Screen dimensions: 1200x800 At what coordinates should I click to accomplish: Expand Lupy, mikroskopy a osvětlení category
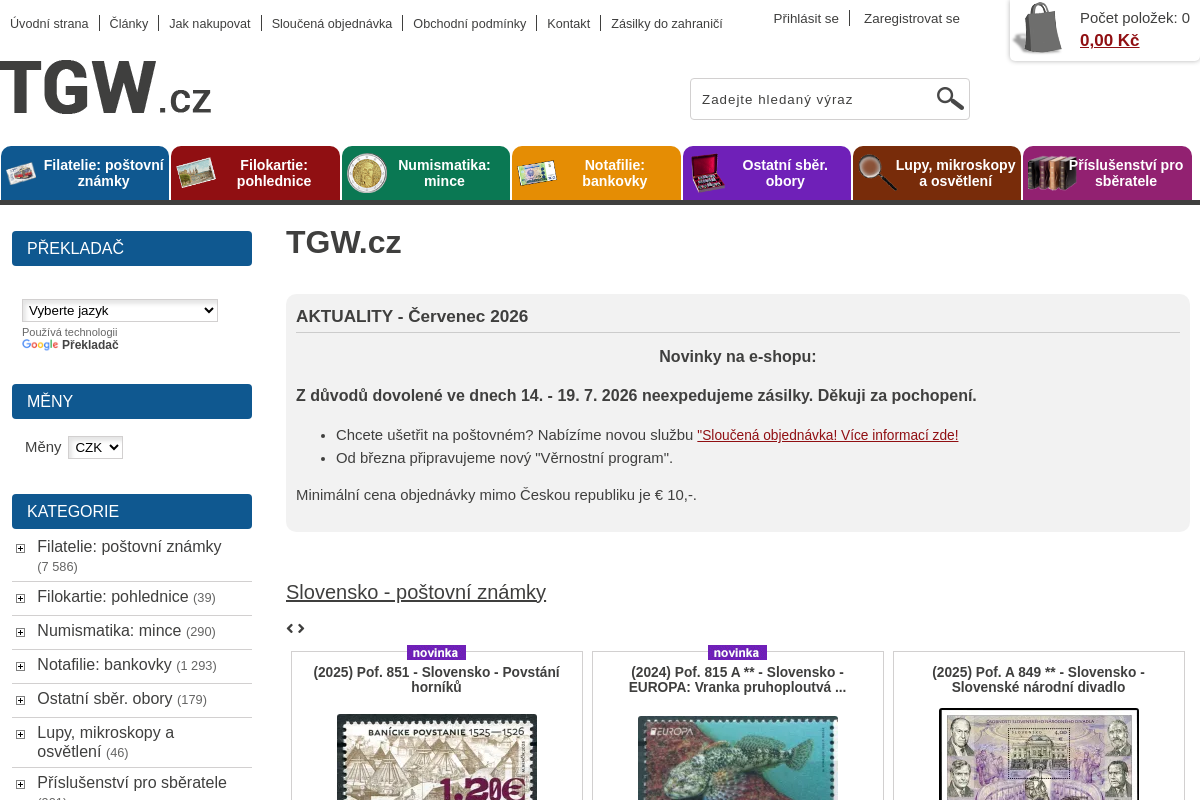click(x=20, y=734)
